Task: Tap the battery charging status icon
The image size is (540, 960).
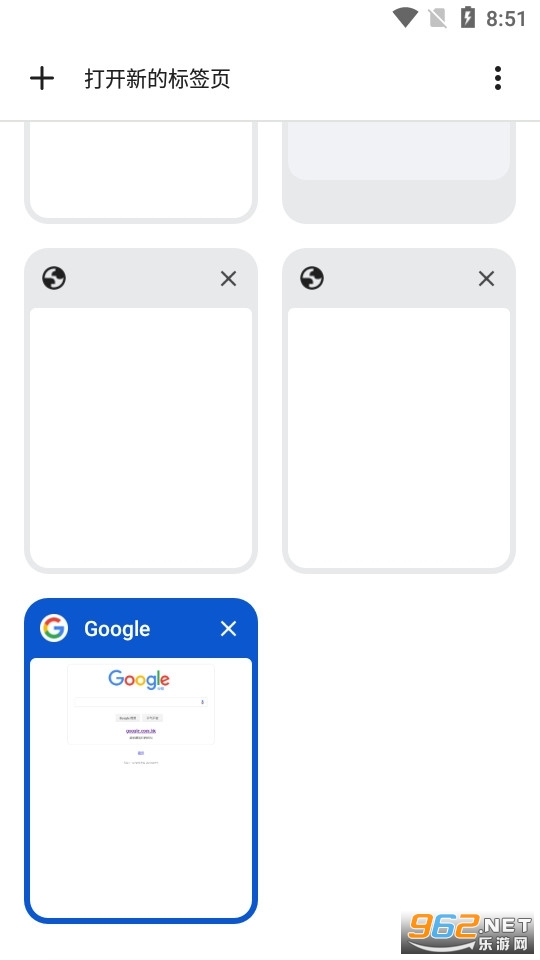Action: (468, 17)
